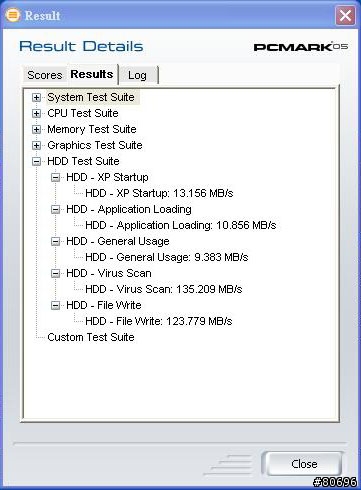Click the Close button
Image resolution: width=361 pixels, height=490 pixels.
[304, 464]
